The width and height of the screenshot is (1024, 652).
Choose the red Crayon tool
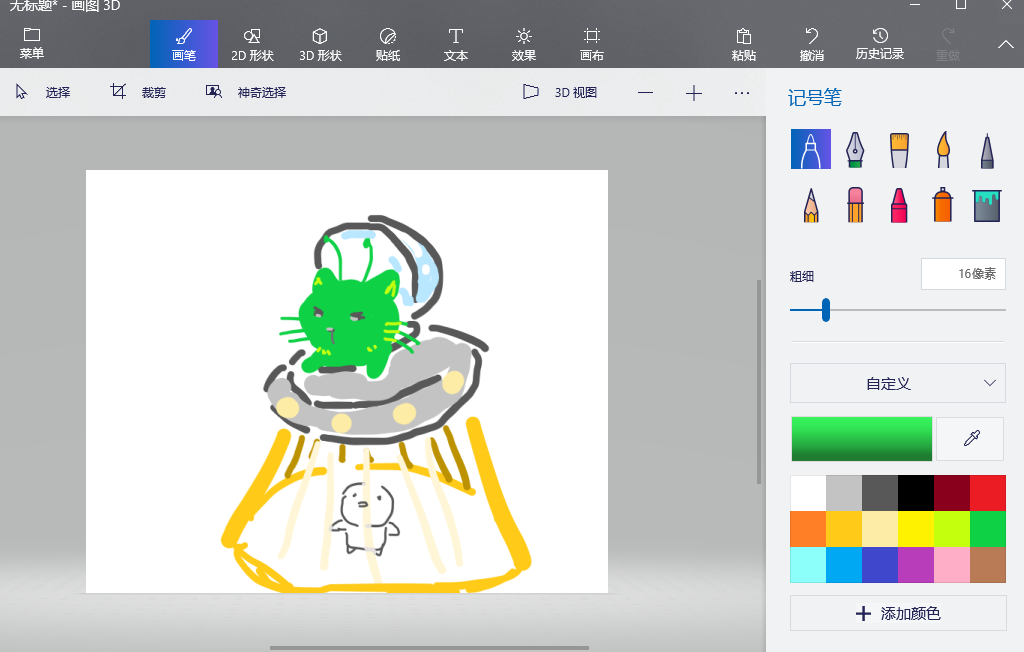click(x=899, y=205)
